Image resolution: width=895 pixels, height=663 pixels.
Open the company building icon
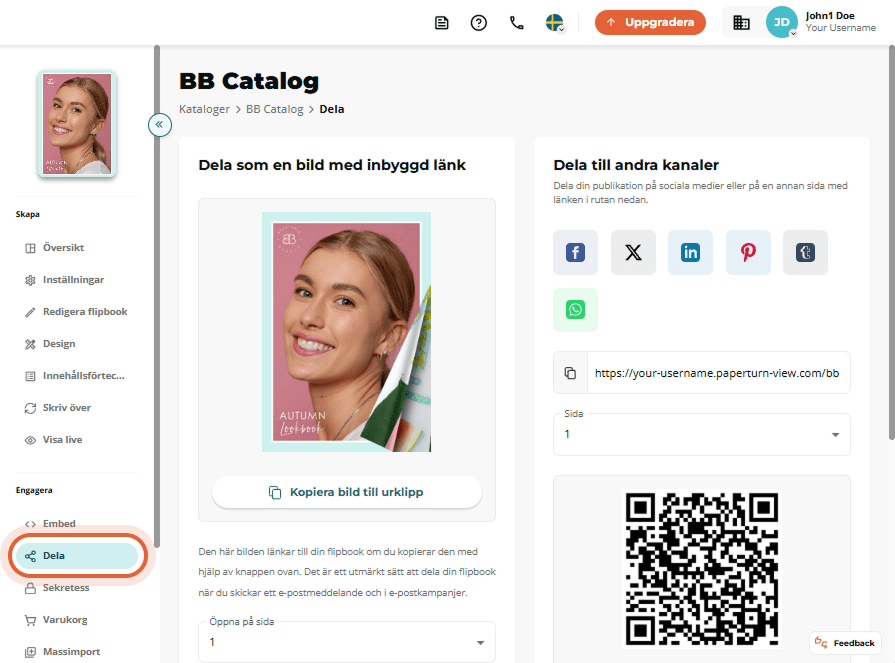point(741,23)
